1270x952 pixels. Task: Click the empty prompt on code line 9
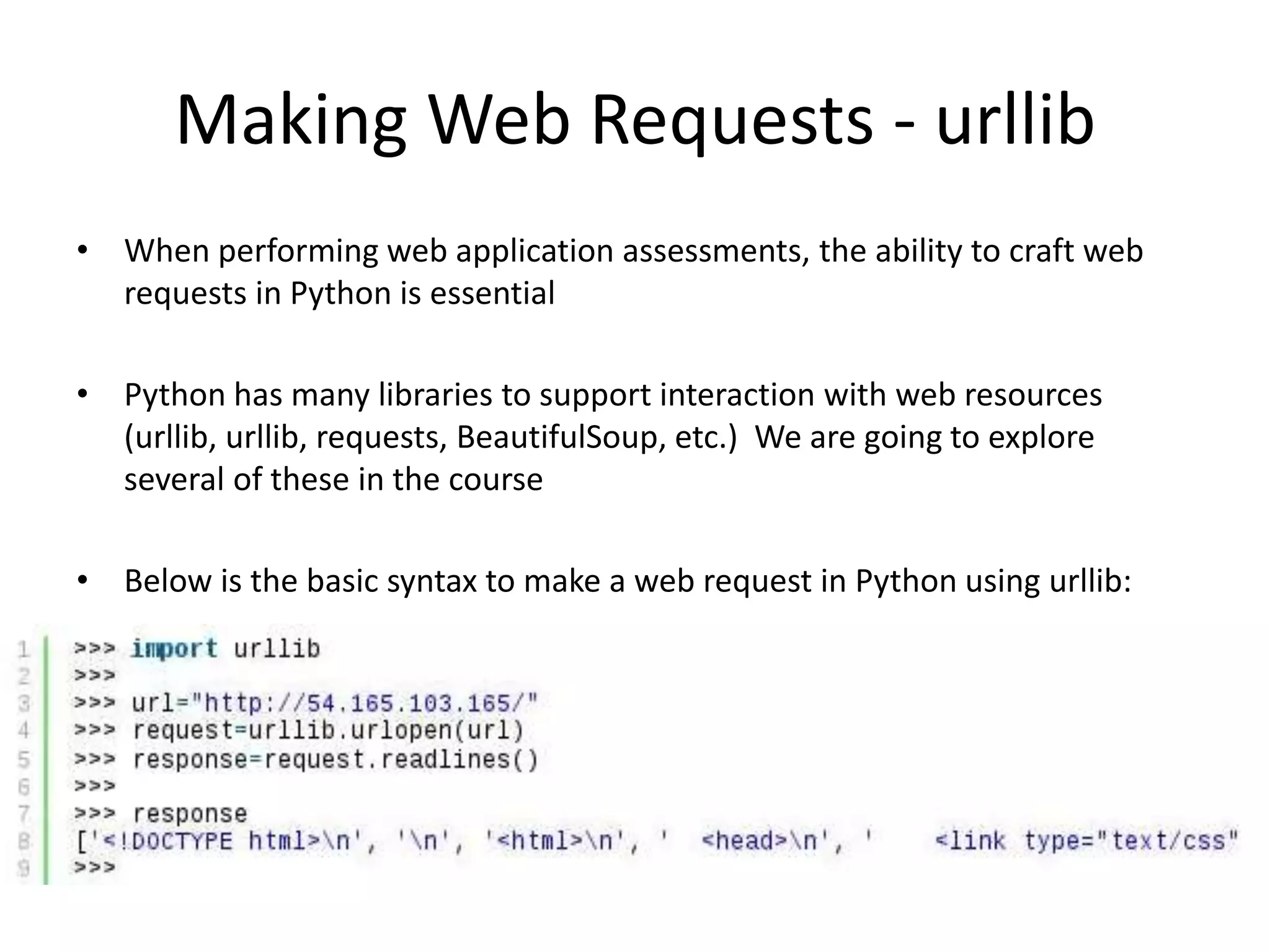pyautogui.click(x=95, y=867)
